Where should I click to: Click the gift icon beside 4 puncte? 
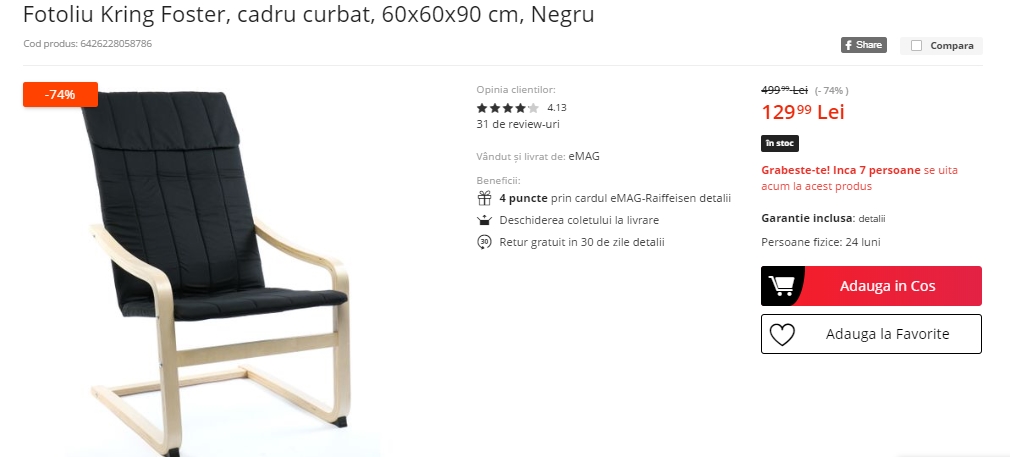coord(484,199)
